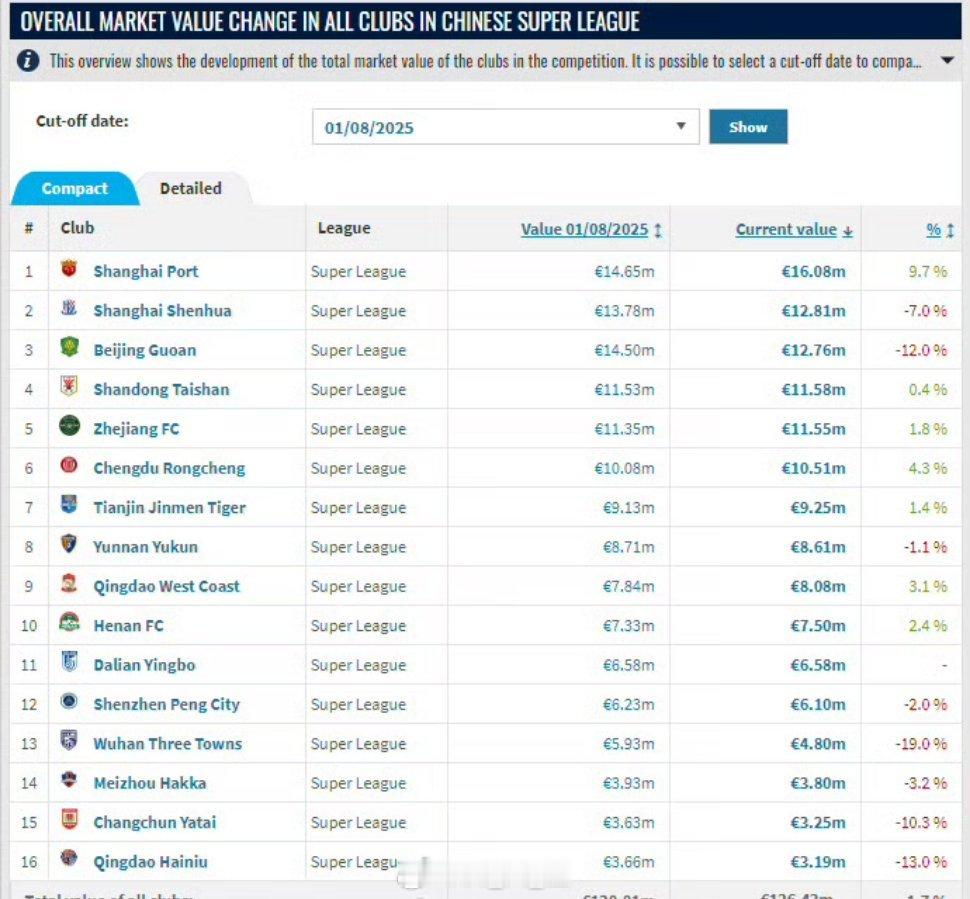
Task: Click Shanghai Port current value €16.08m
Action: [813, 272]
